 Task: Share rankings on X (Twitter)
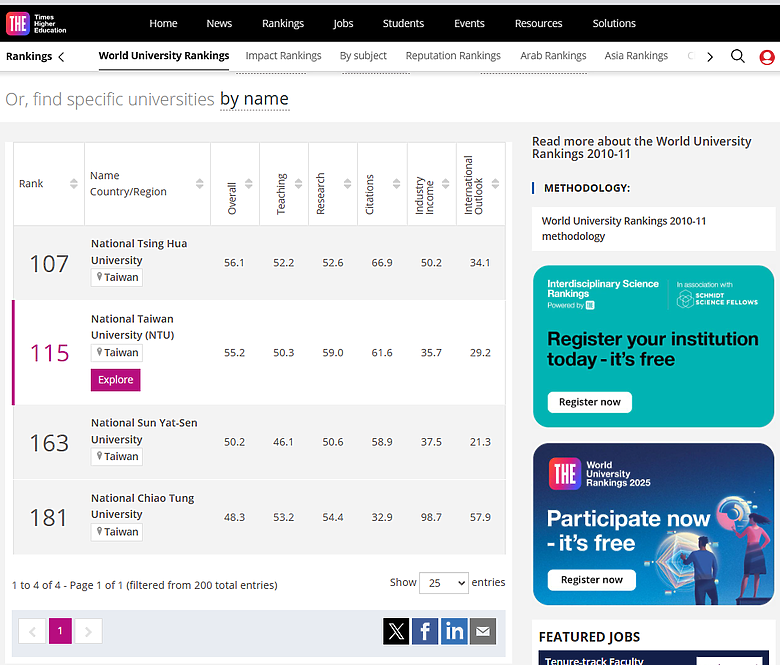(396, 631)
